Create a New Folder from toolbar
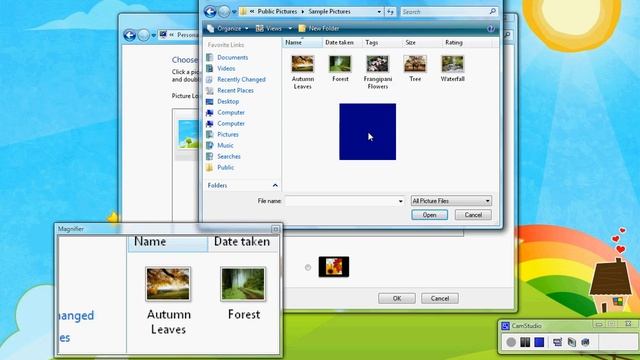 (319, 29)
